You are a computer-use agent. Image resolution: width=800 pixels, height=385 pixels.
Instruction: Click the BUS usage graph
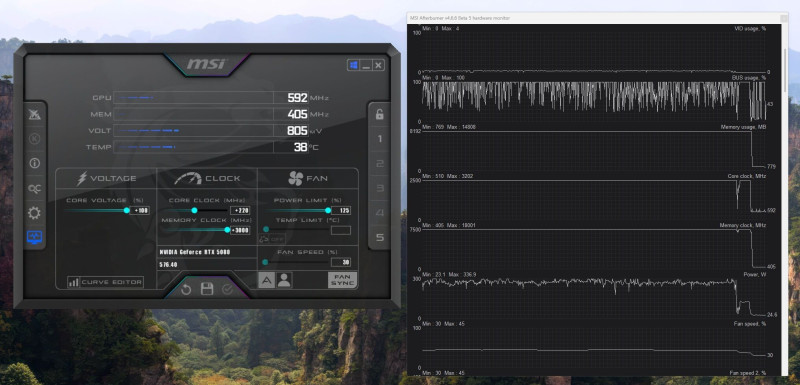(595, 101)
